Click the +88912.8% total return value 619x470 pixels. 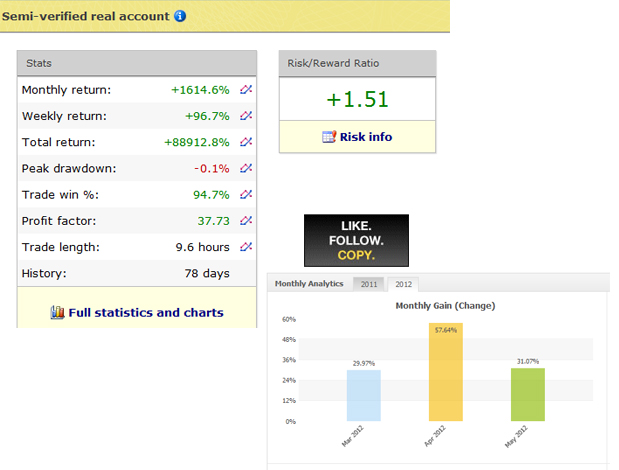197,142
